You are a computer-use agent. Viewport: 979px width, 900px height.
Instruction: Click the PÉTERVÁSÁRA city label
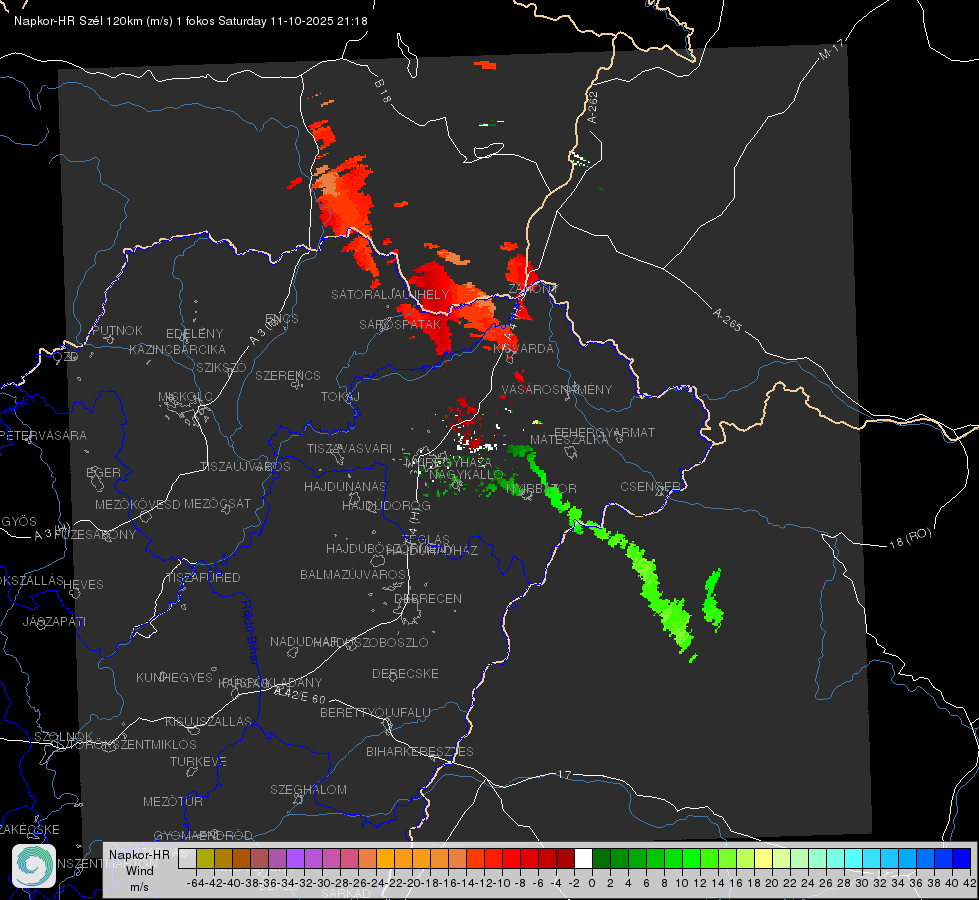[44, 435]
